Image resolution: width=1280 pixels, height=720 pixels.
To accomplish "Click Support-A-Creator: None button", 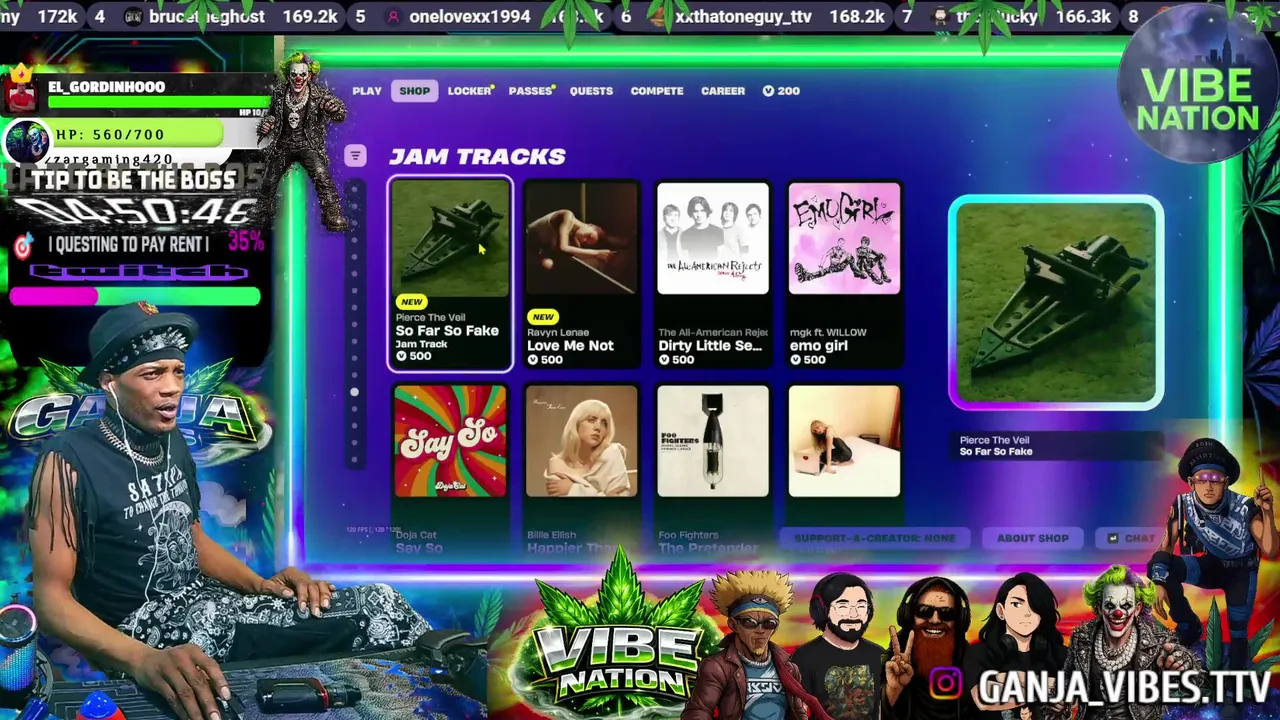I will coord(874,538).
